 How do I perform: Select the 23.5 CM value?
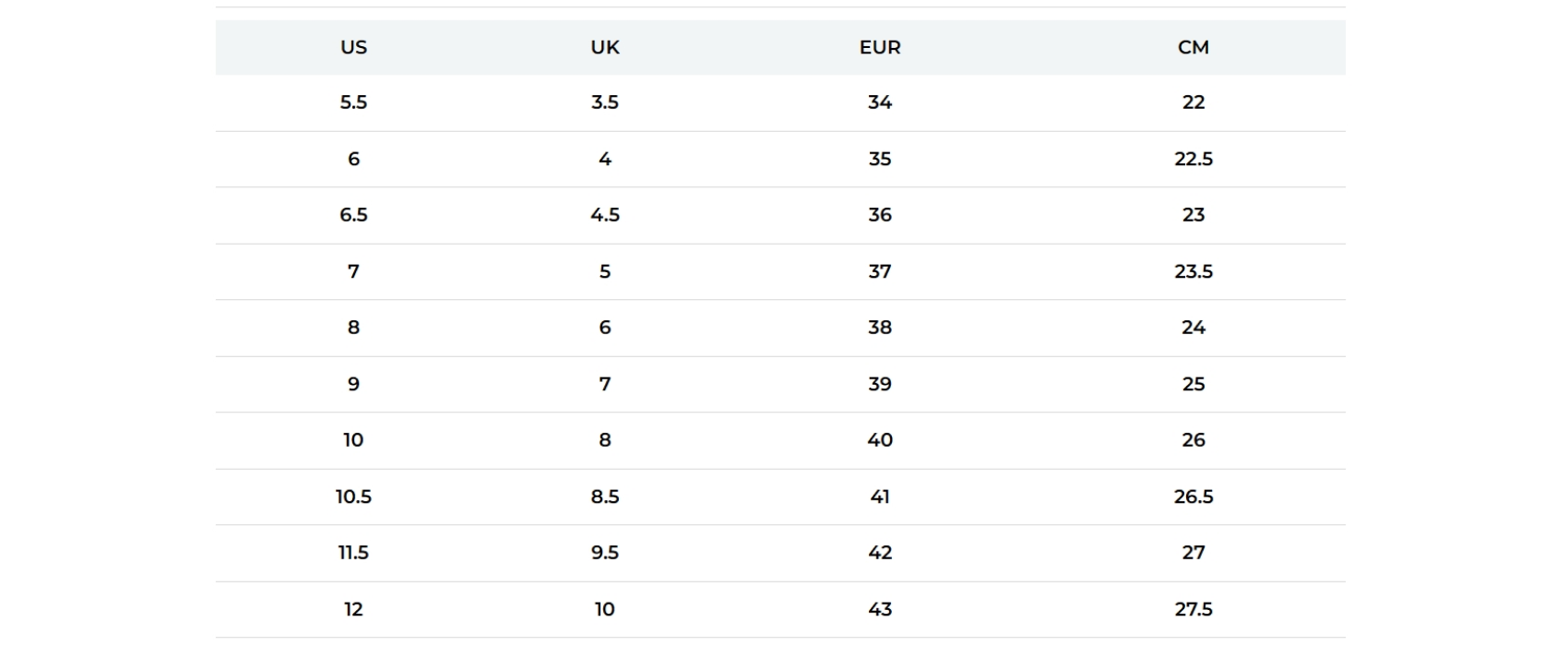[1193, 271]
